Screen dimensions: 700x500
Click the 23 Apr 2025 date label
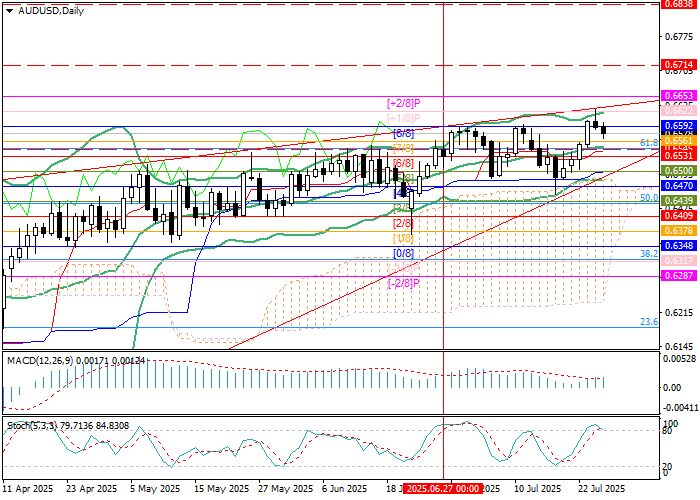(x=92, y=488)
